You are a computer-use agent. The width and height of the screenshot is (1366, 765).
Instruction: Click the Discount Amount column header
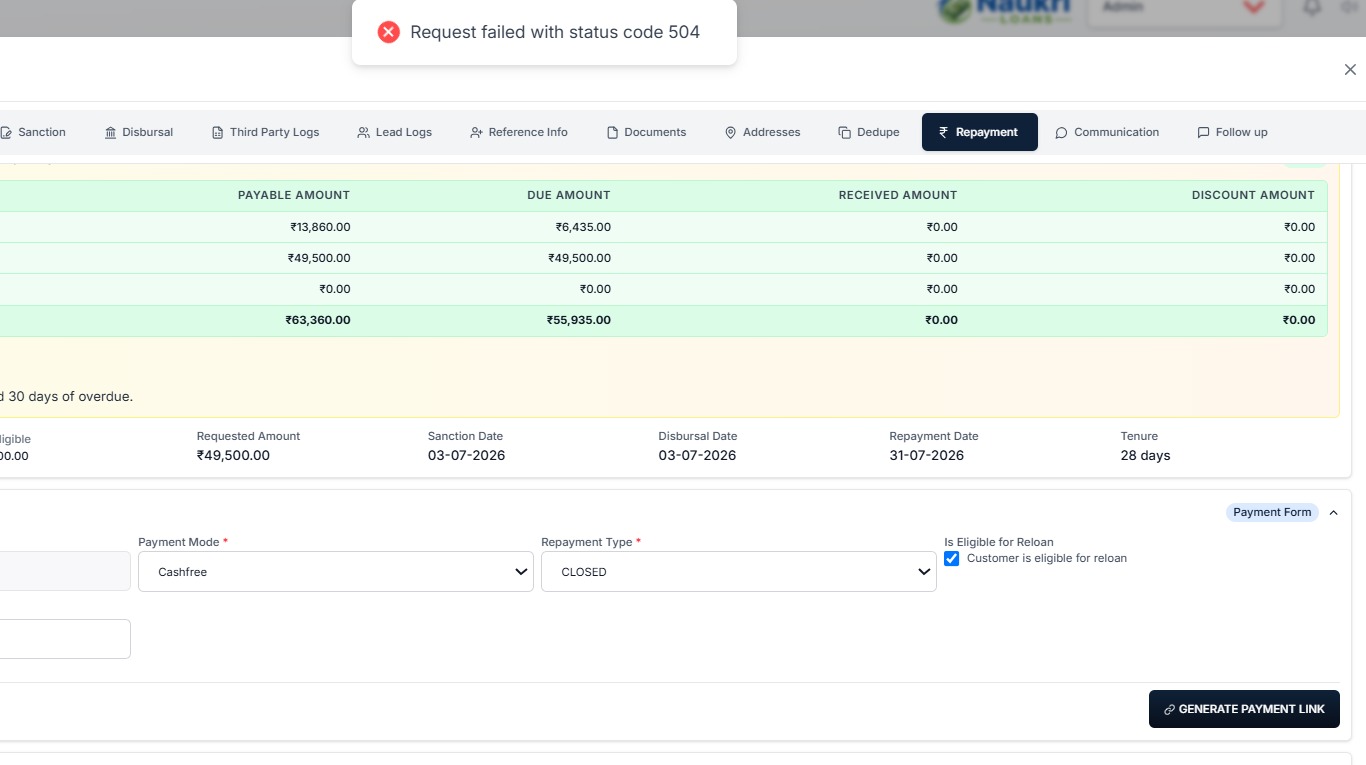[x=1253, y=195]
